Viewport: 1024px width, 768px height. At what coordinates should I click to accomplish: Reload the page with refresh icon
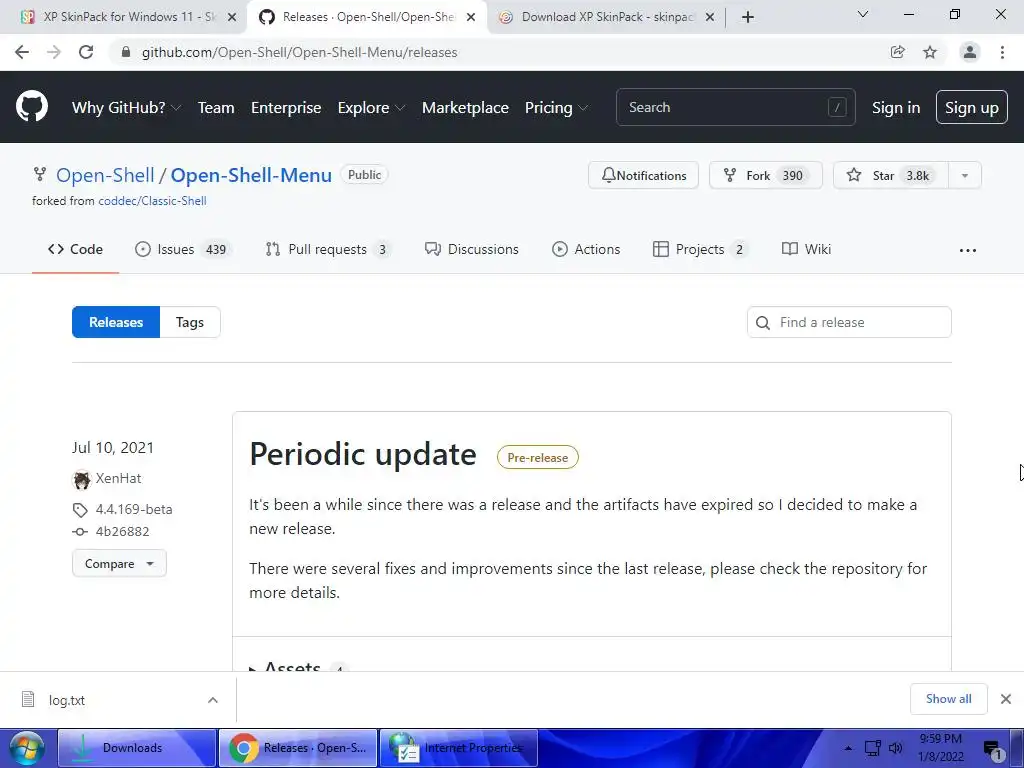coord(86,52)
